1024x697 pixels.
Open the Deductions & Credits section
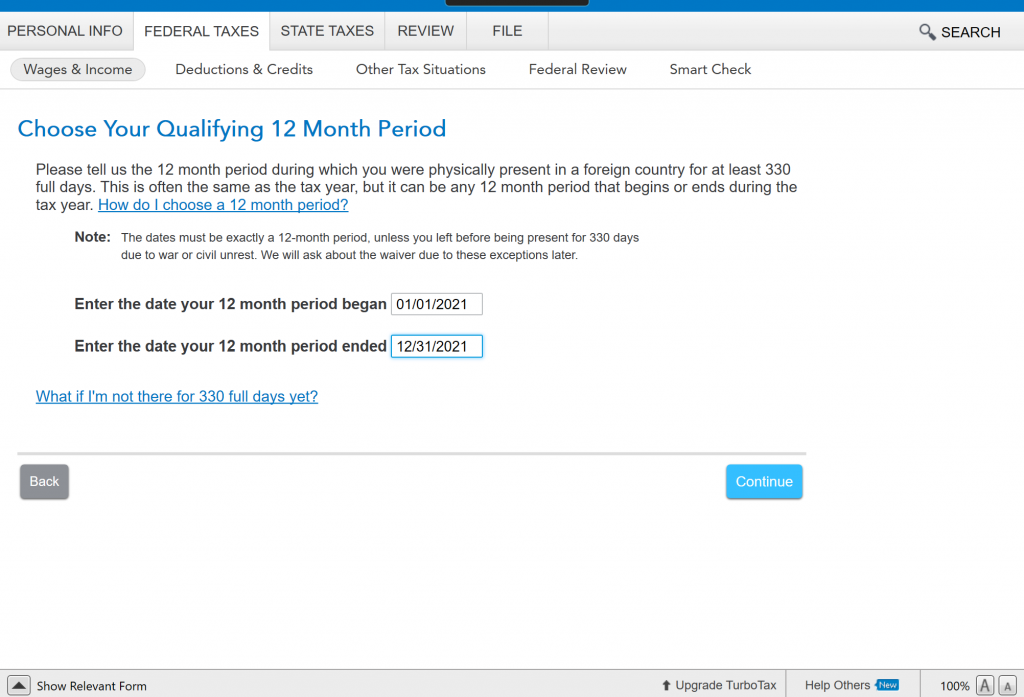point(244,69)
